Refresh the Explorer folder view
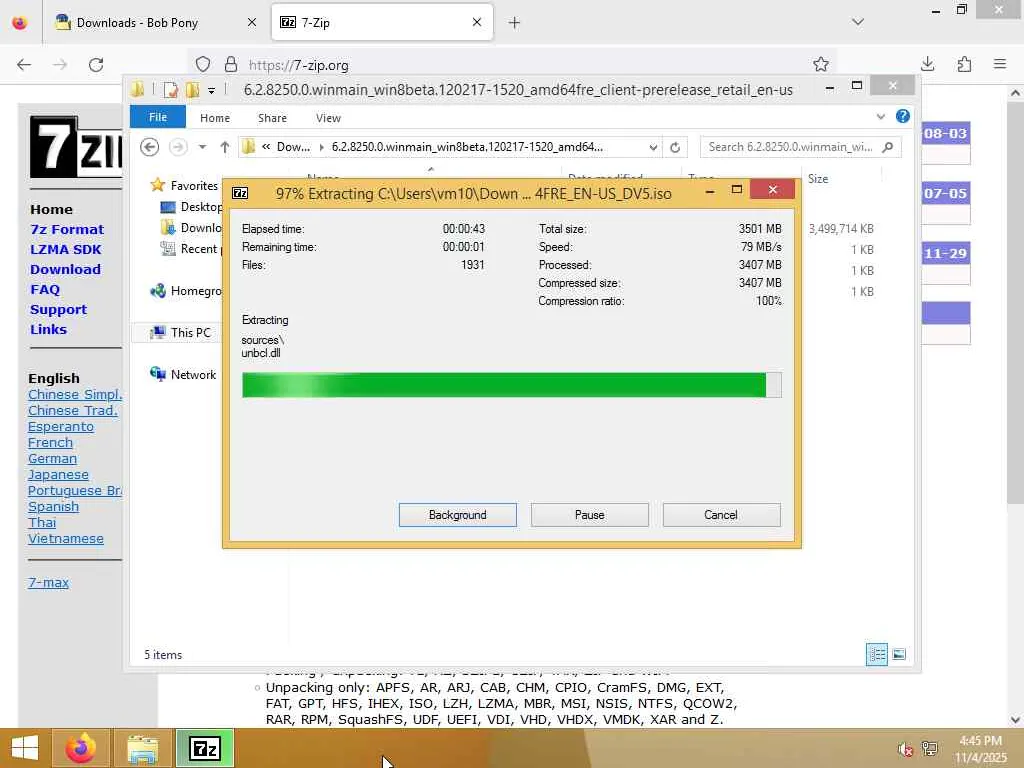Viewport: 1024px width, 768px height. click(675, 148)
